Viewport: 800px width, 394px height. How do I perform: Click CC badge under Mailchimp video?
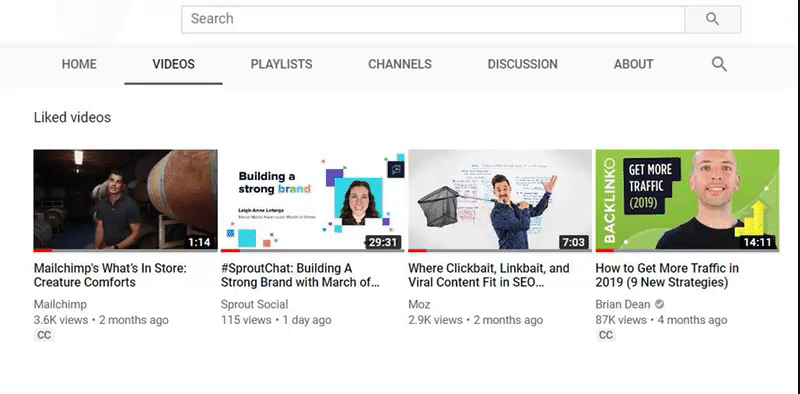click(x=44, y=335)
